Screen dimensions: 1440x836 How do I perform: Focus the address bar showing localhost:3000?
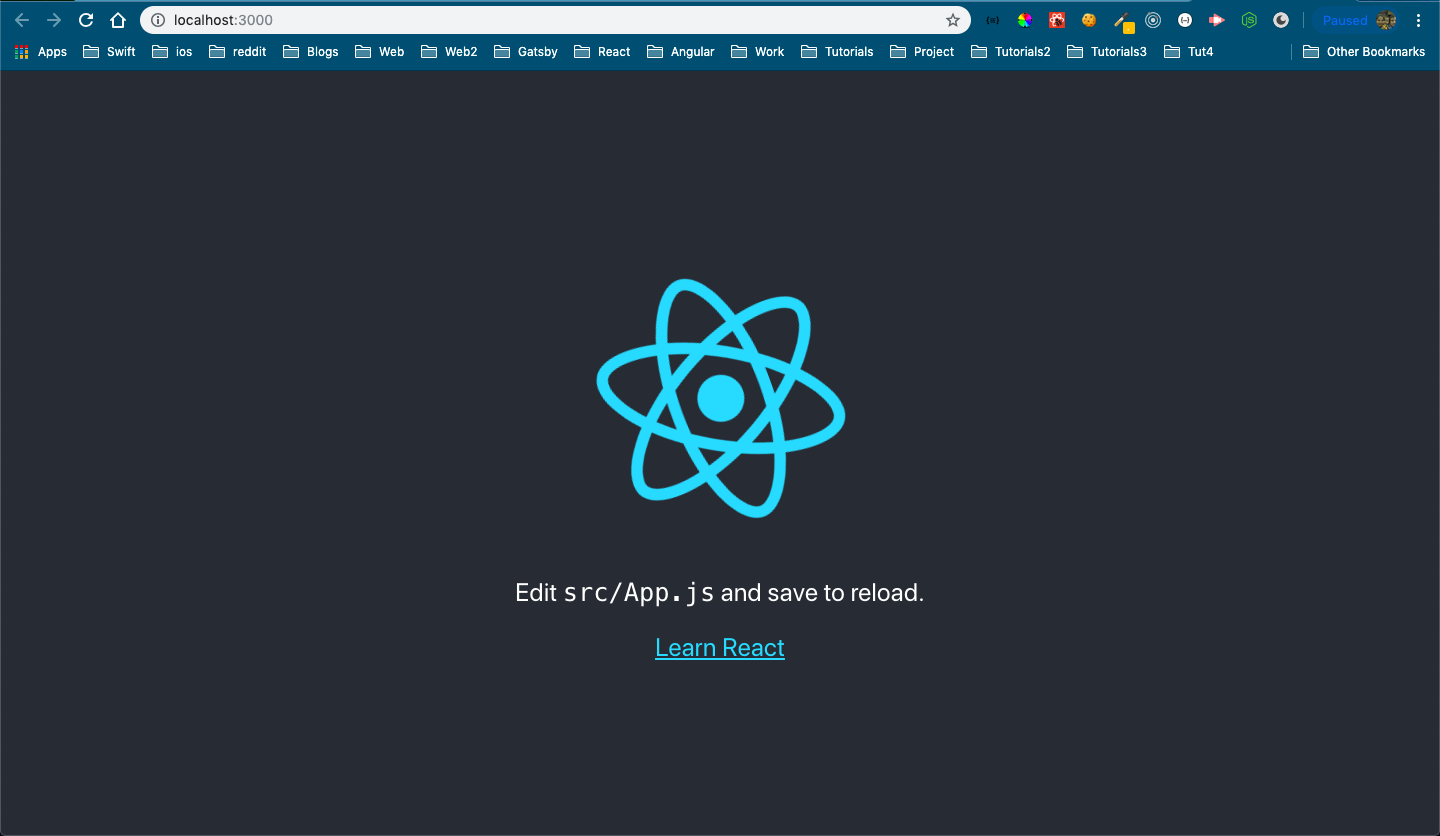pos(555,20)
